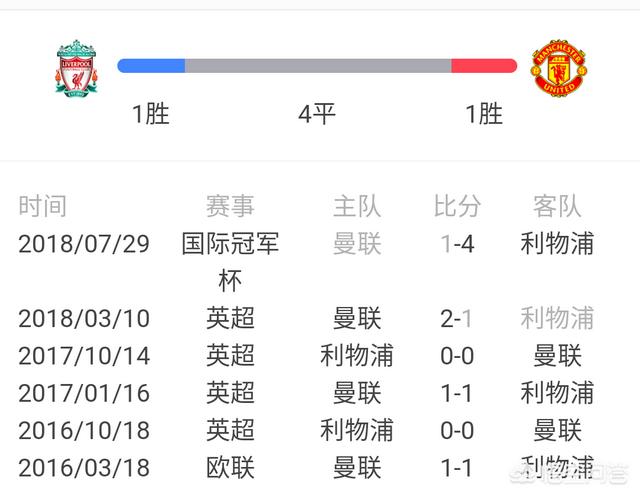
Task: Click the gray draws bar segment
Action: pos(318,66)
